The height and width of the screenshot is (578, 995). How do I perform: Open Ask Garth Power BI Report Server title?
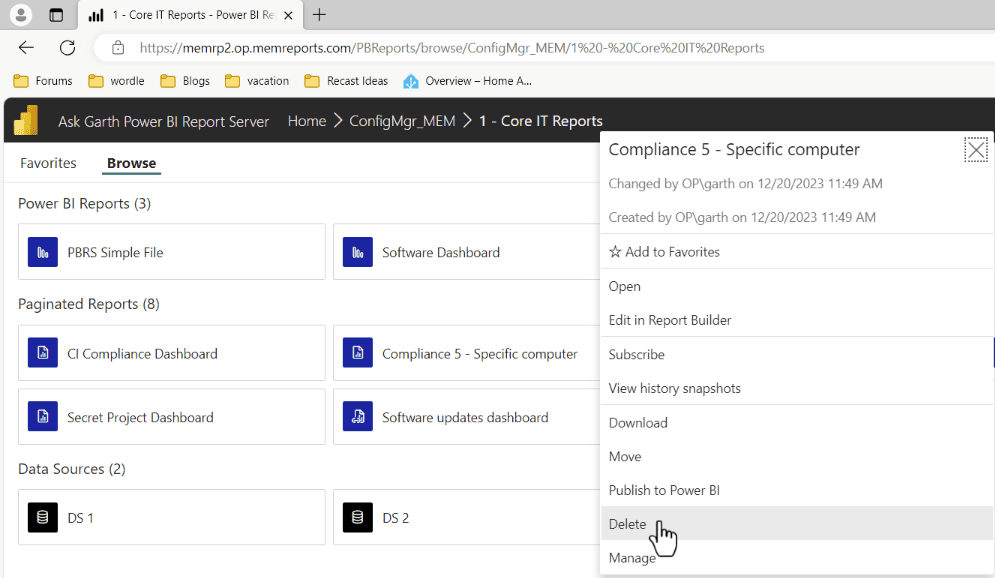tap(164, 121)
